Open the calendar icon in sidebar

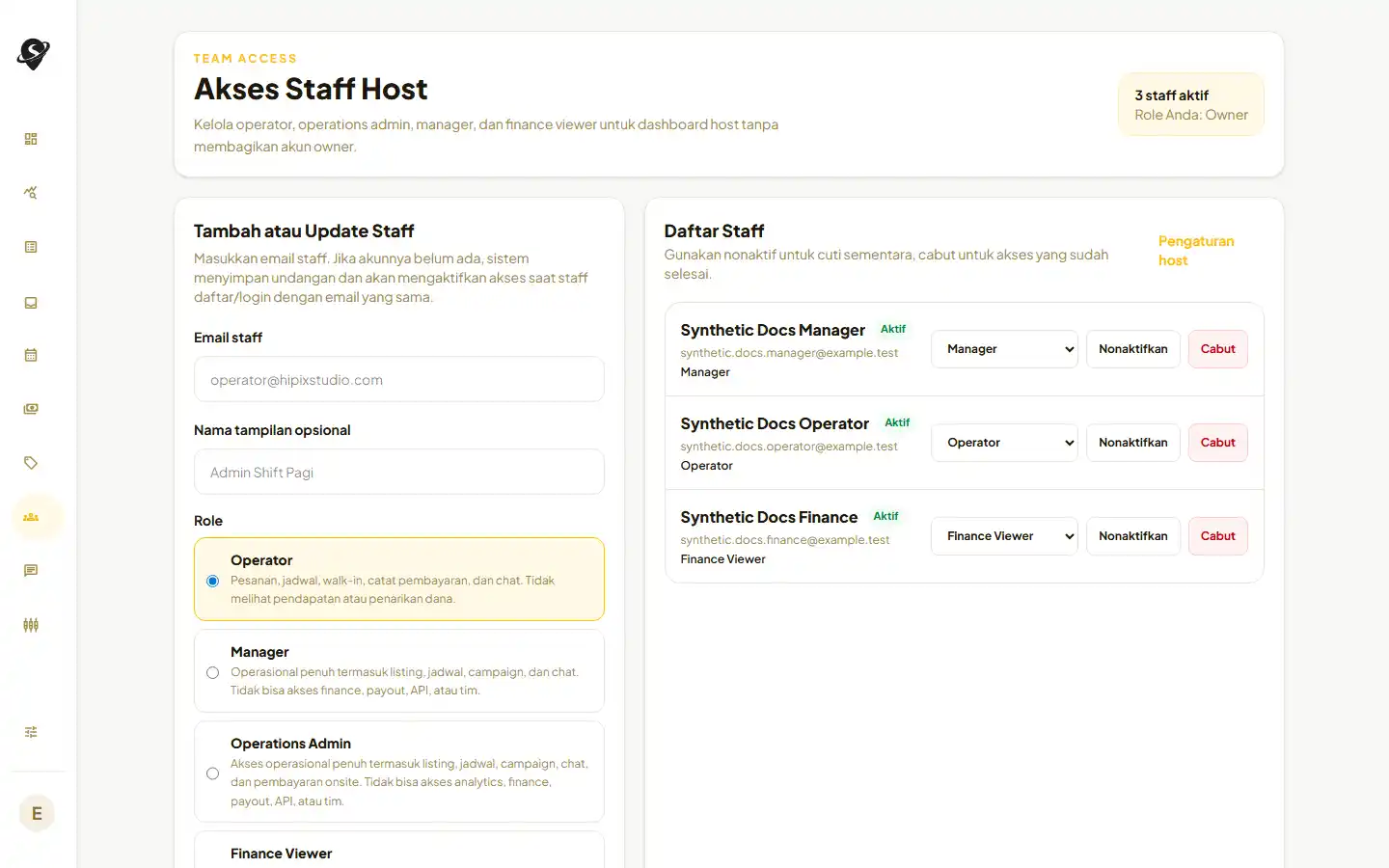click(31, 355)
